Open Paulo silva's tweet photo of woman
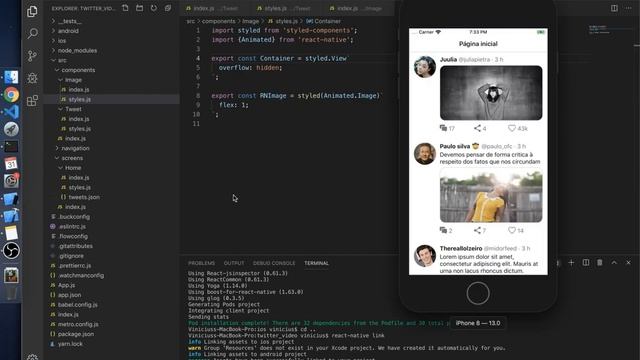 pos(491,195)
